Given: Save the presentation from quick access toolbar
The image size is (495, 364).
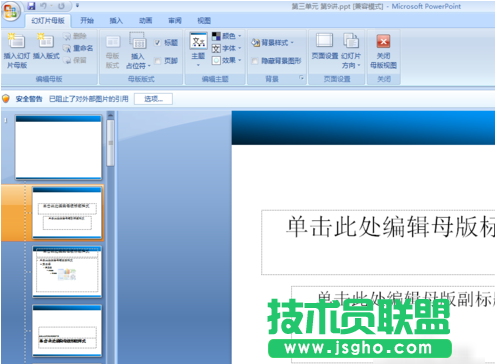Looking at the screenshot, I should point(32,6).
